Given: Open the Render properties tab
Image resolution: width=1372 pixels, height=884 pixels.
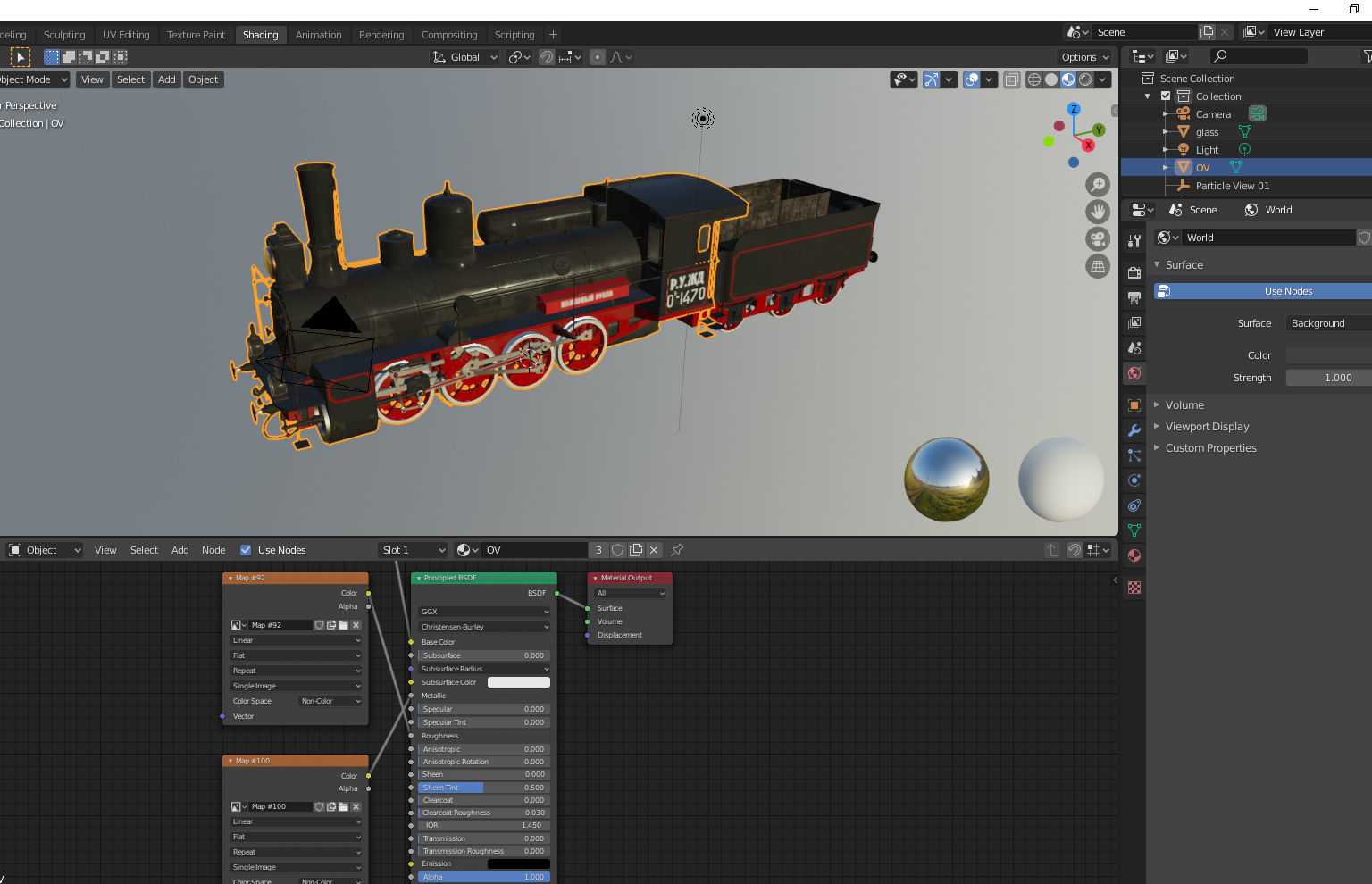Looking at the screenshot, I should pos(1134,272).
